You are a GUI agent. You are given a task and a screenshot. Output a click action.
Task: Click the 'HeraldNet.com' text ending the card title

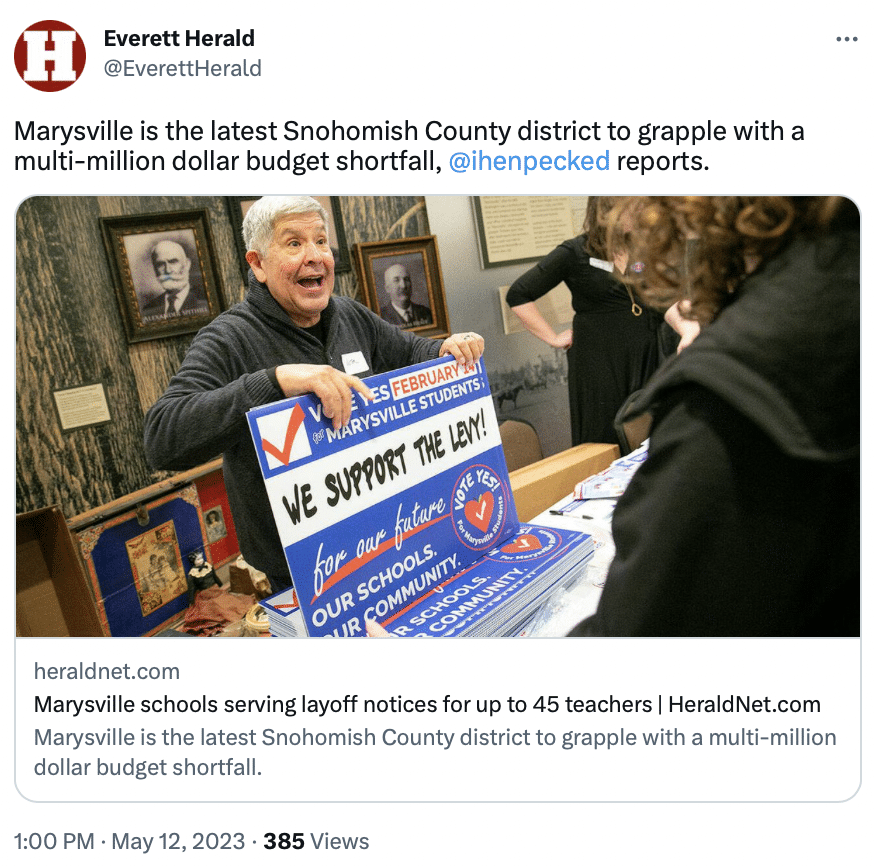pos(744,704)
